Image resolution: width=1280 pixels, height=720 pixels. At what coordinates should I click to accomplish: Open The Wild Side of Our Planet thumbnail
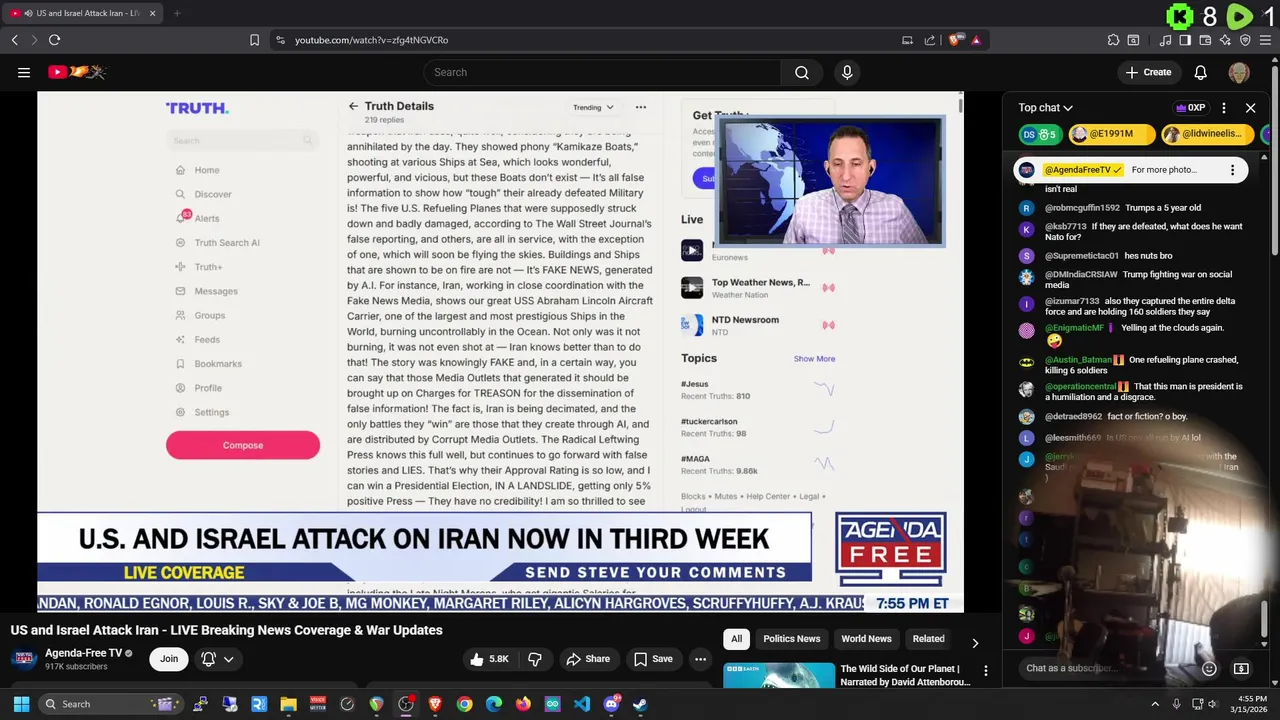coord(779,675)
